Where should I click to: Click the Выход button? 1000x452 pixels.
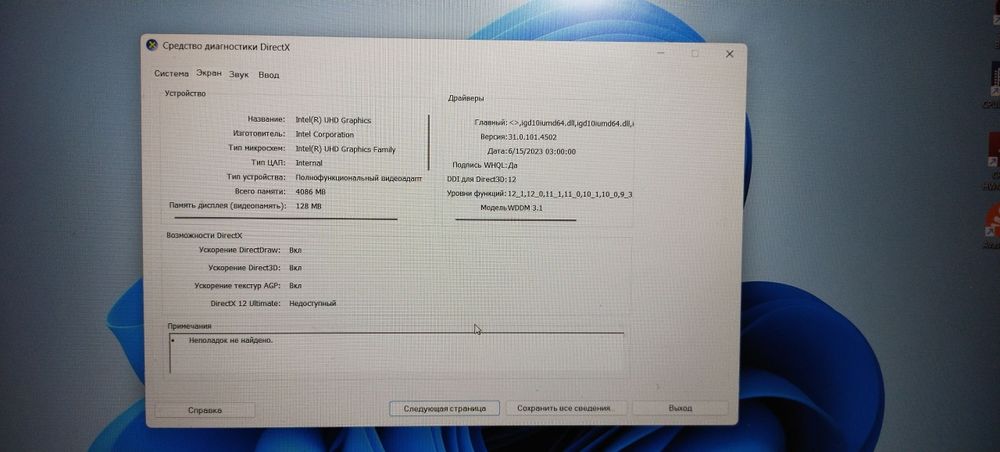click(680, 408)
